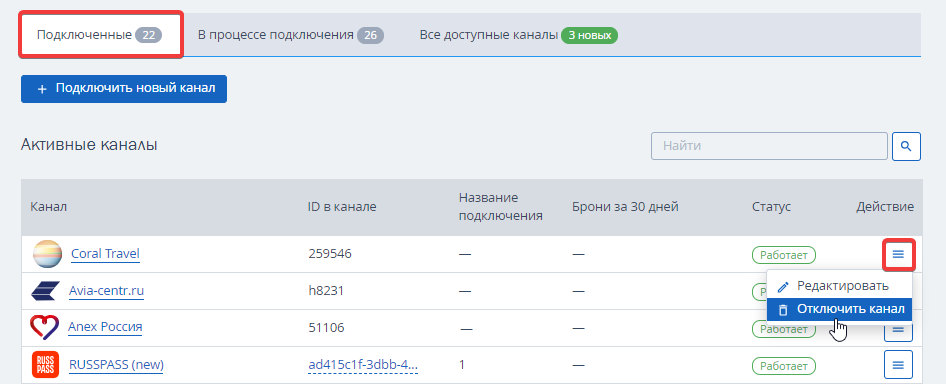The height and width of the screenshot is (384, 946).
Task: Click the 3 новых green badge
Action: click(x=589, y=36)
